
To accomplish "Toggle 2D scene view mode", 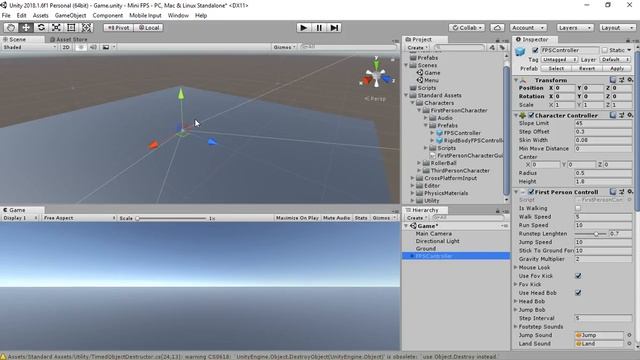I will [x=66, y=47].
